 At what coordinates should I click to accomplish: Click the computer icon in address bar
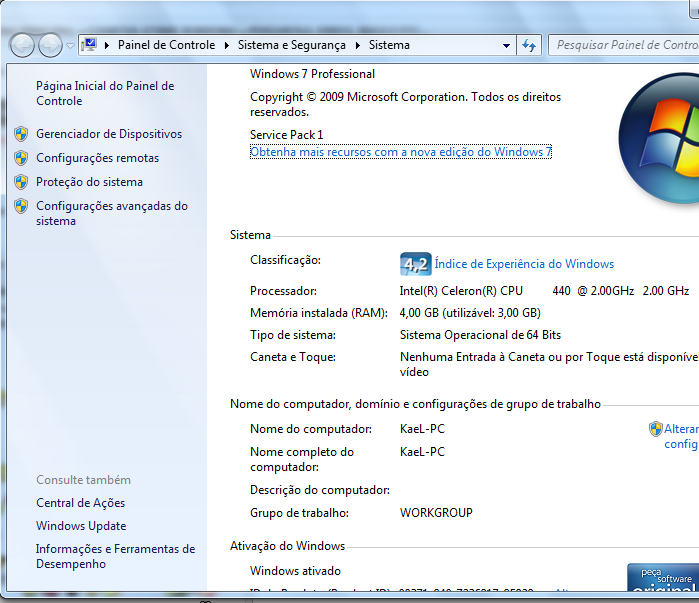coord(89,45)
